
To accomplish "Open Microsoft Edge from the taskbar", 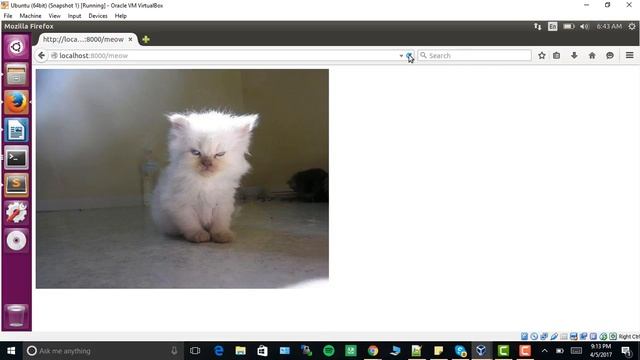I will (218, 351).
